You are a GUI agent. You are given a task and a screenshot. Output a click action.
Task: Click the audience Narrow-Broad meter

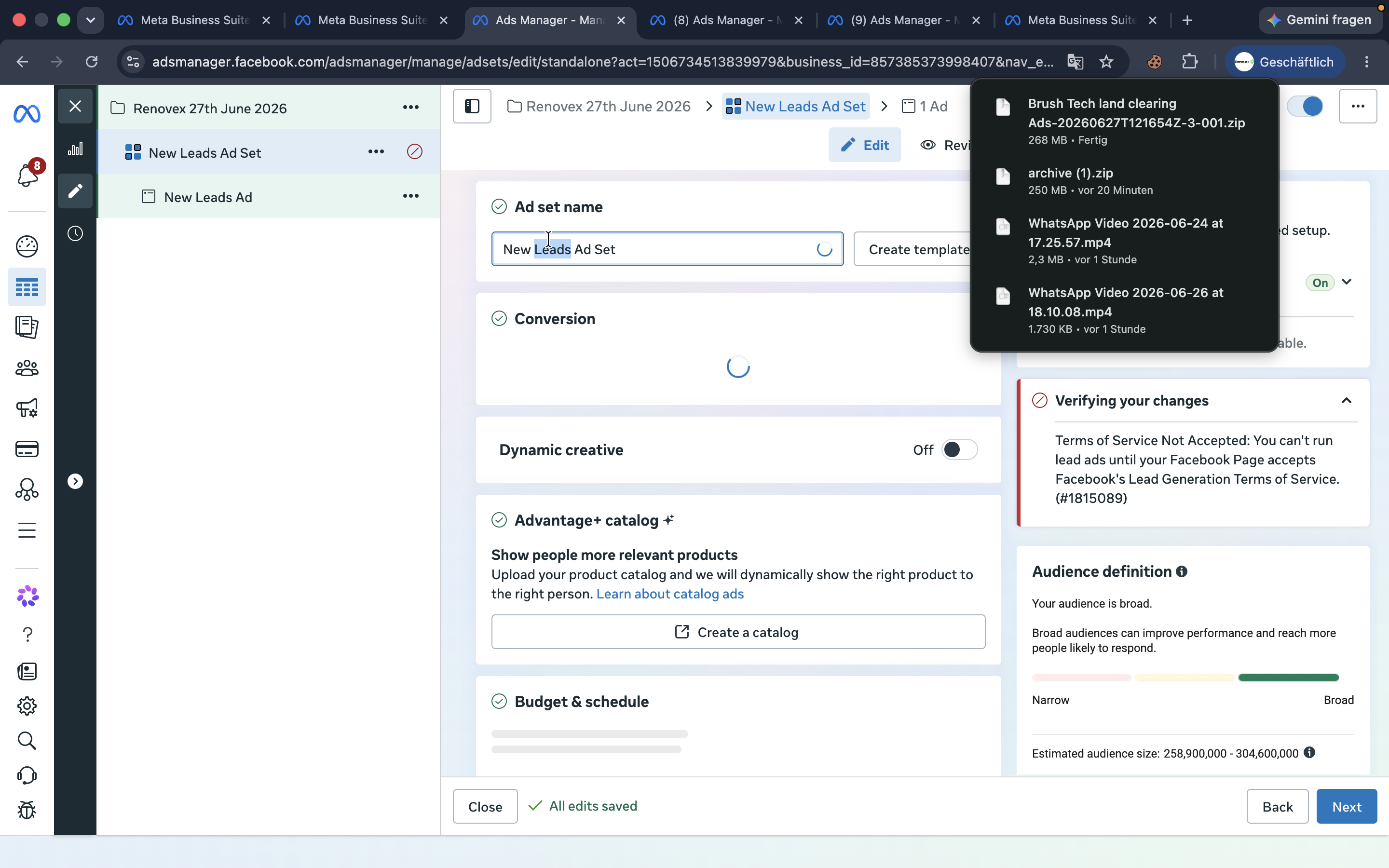(1185, 678)
